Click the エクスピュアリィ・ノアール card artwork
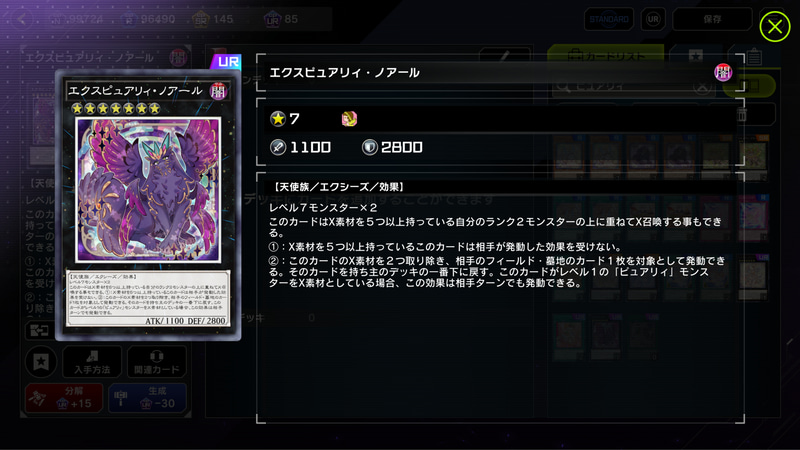The height and width of the screenshot is (450, 800). pyautogui.click(x=148, y=190)
